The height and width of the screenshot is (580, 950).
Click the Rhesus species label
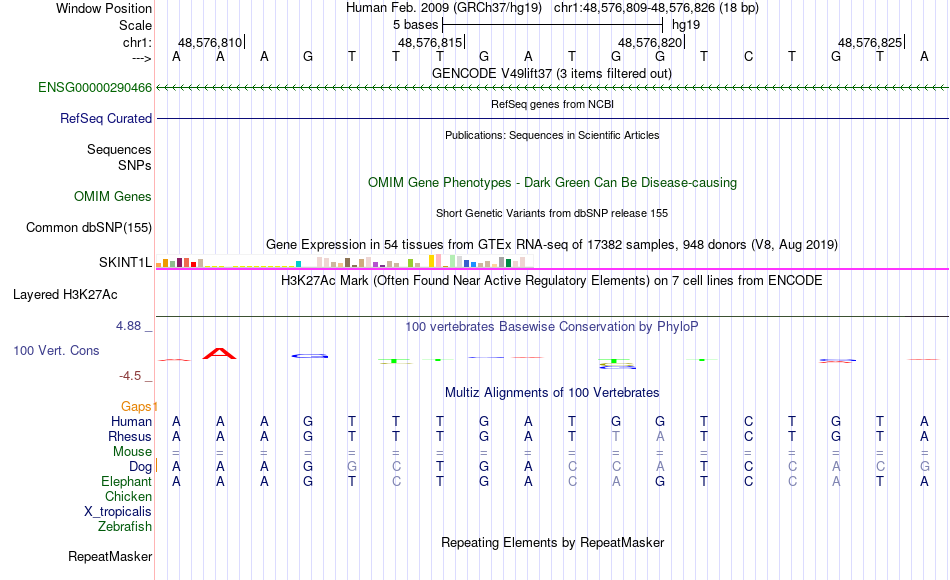point(130,436)
